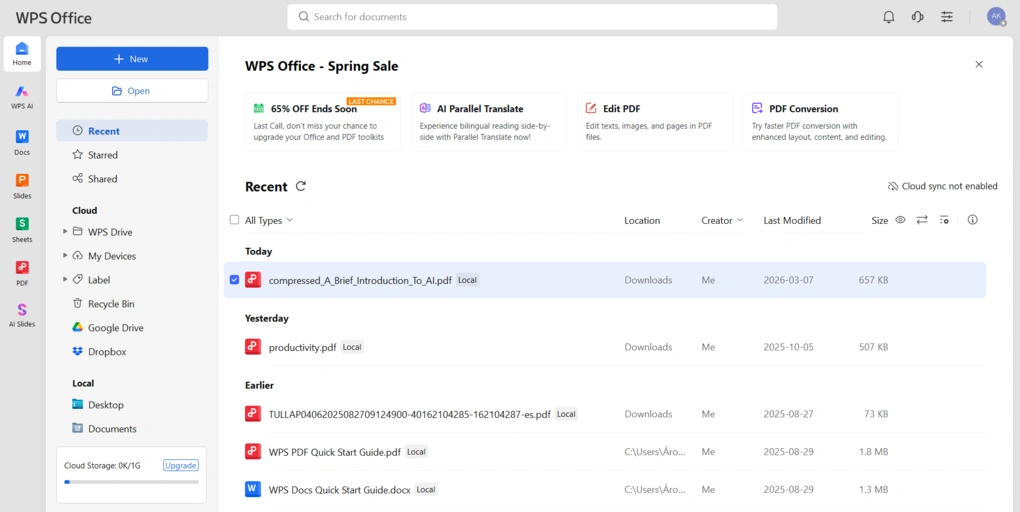Click the WPS PDF Quick Start Guide file icon
Screen dimensions: 1020x512
pyautogui.click(x=253, y=451)
